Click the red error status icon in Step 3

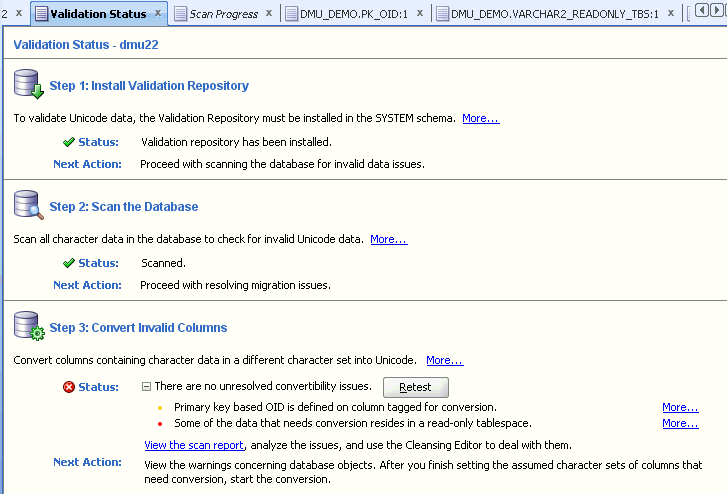(x=69, y=387)
